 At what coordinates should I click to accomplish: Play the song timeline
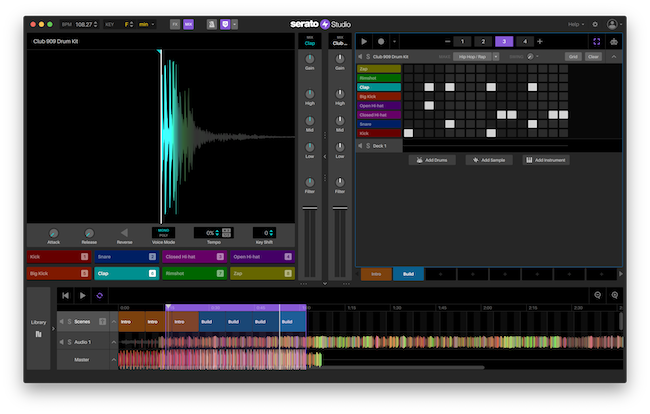(82, 295)
